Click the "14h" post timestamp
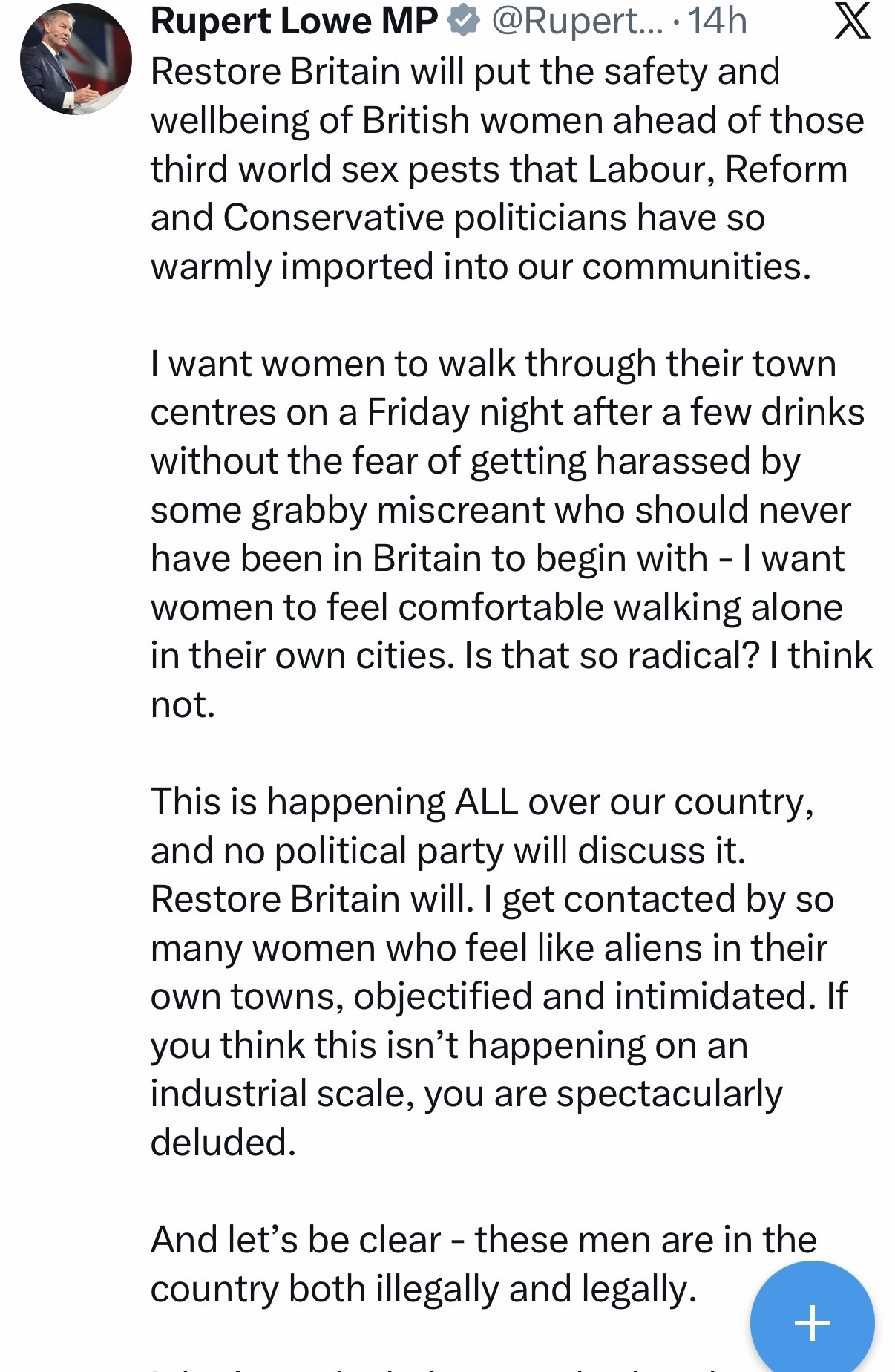Image resolution: width=895 pixels, height=1372 pixels. (717, 22)
